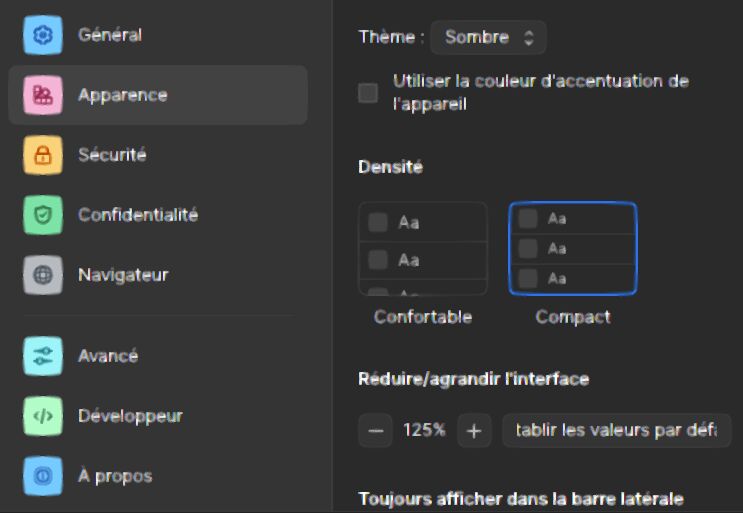Click the 125% zoom value display
Viewport: 743px width, 513px height.
point(425,430)
